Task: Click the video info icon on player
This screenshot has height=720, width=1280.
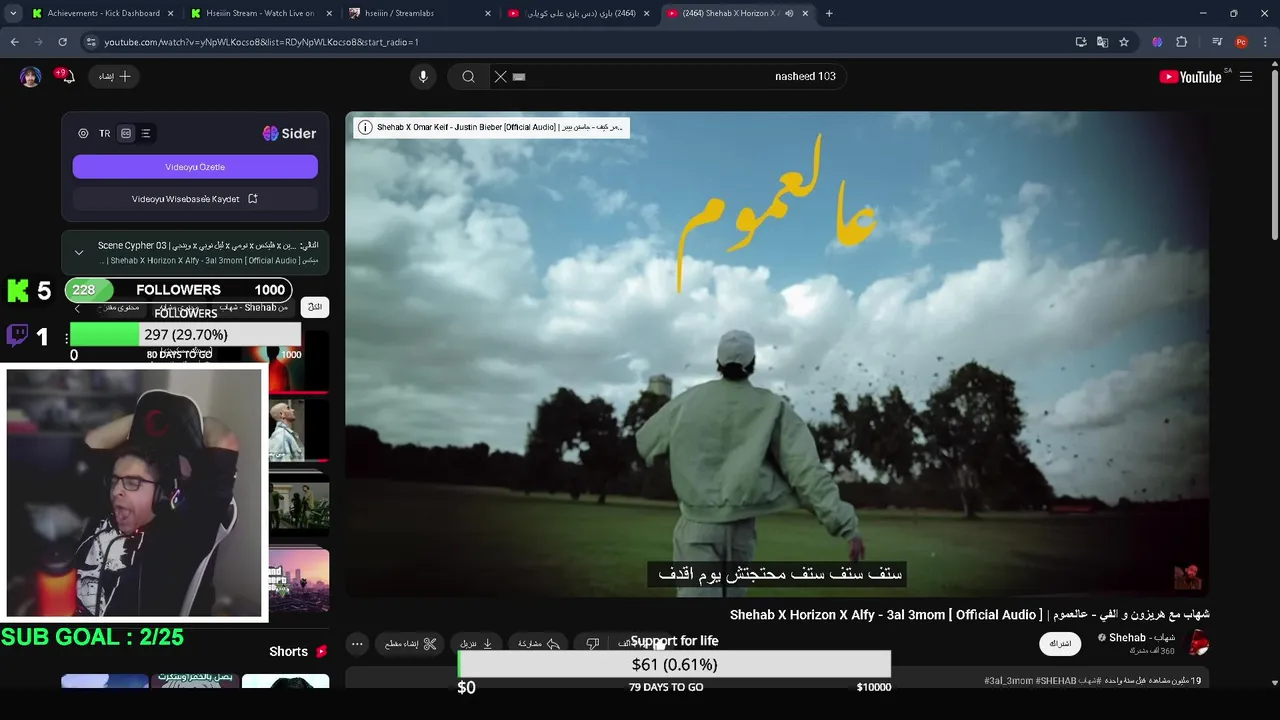Action: 365,127
